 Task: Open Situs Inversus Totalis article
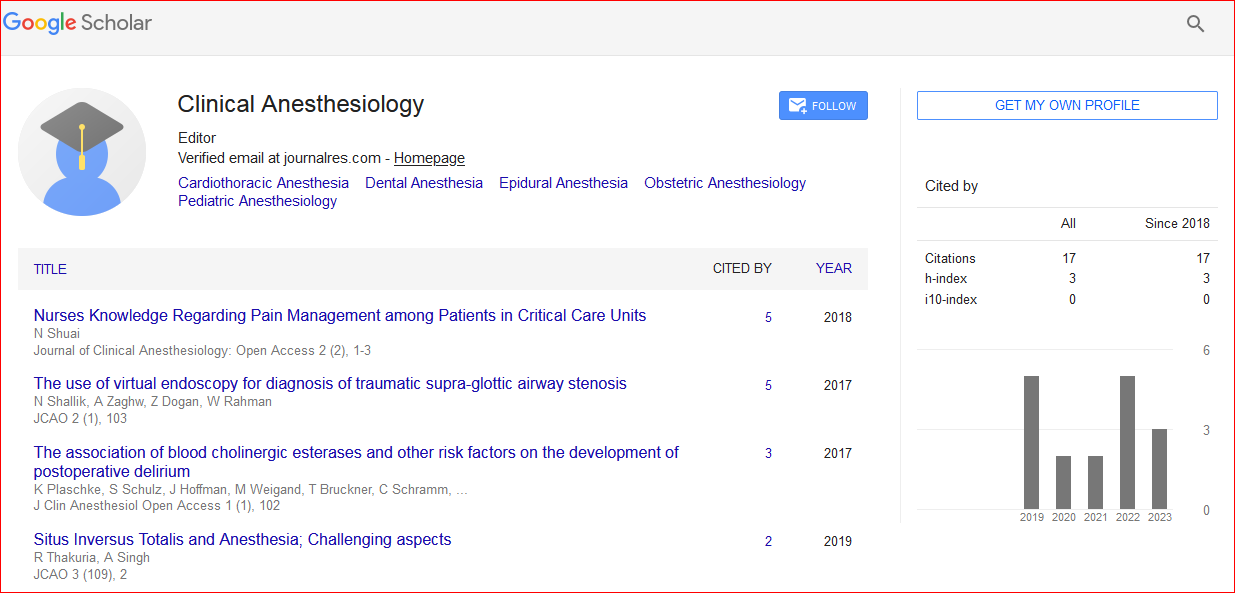click(x=242, y=539)
